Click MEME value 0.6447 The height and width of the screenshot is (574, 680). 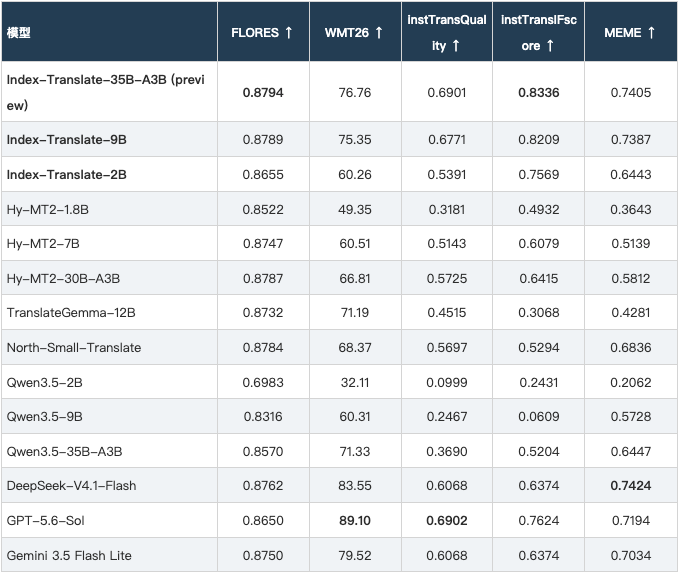pos(631,452)
